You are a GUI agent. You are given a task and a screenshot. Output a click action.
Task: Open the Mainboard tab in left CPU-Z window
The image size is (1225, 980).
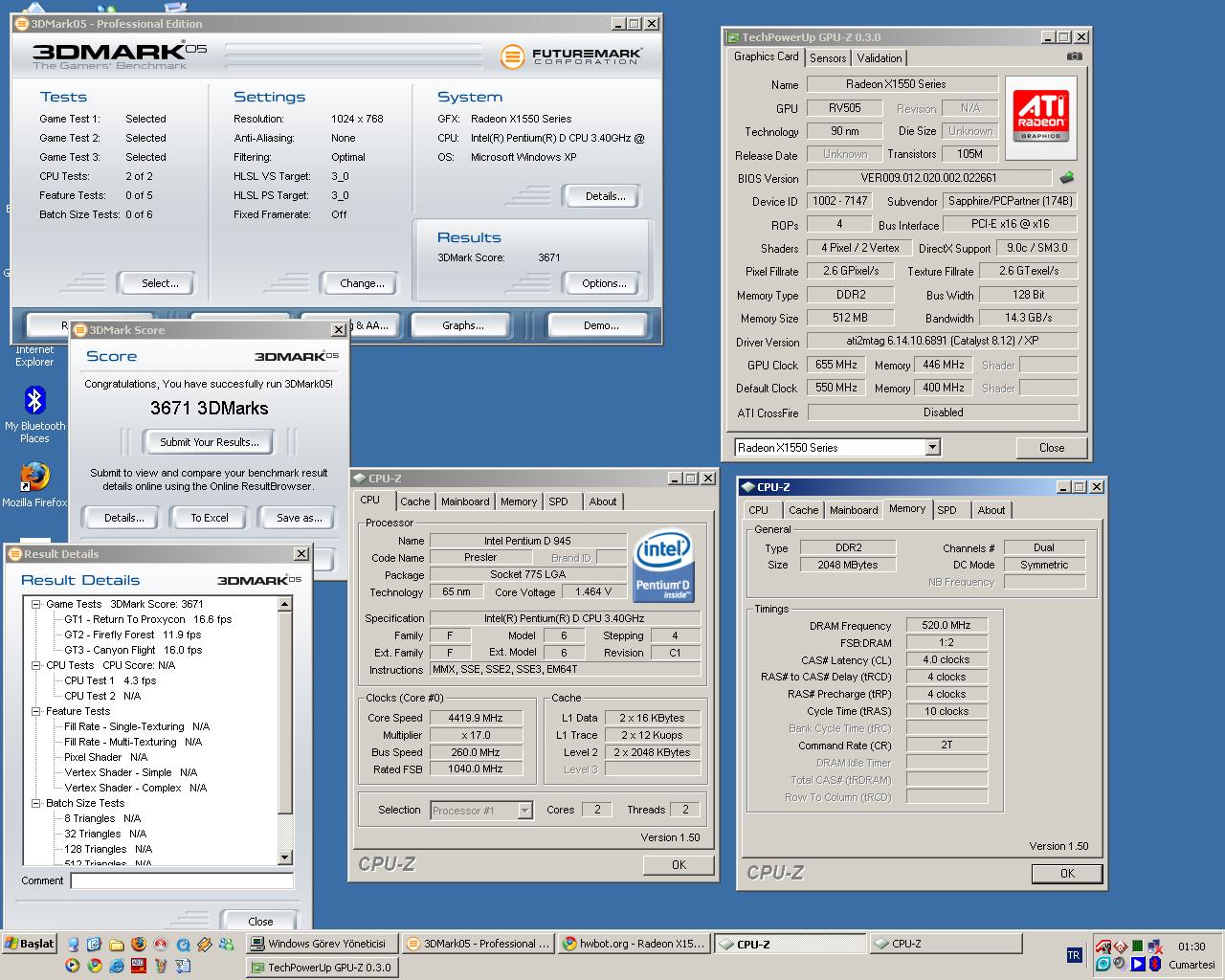point(465,501)
